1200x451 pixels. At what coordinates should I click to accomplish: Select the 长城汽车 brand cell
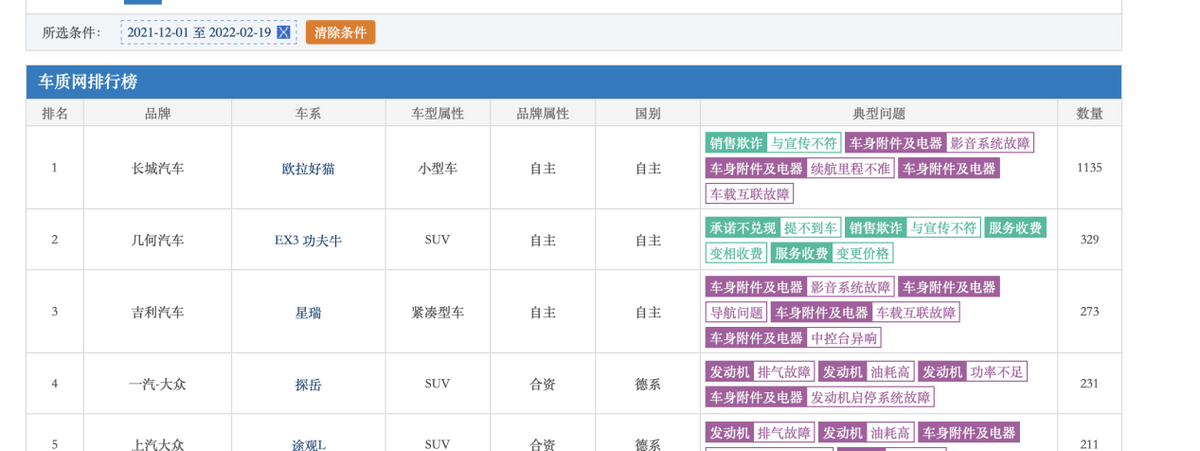(x=158, y=168)
